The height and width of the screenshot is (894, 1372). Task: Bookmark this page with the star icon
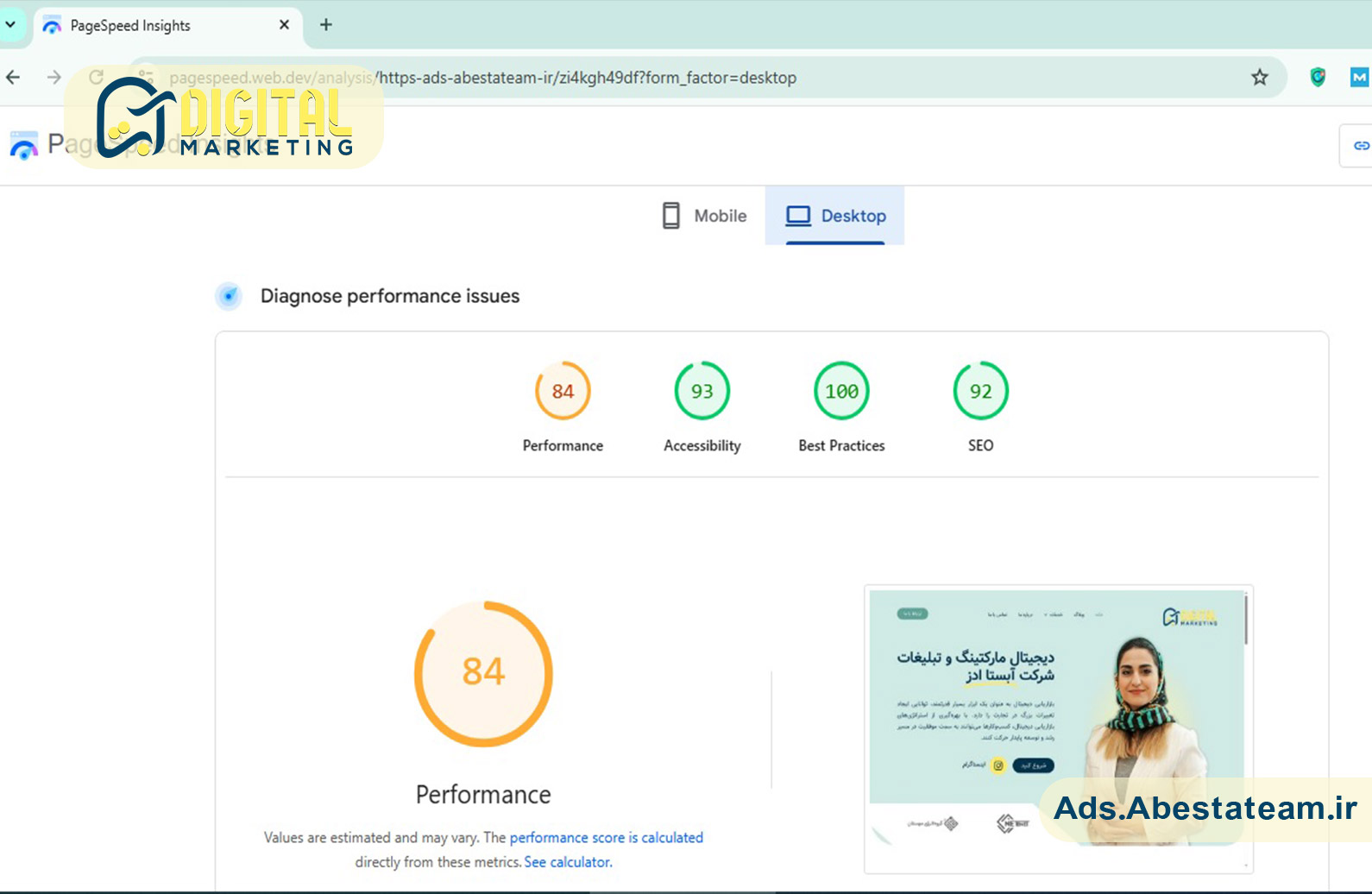tap(1260, 78)
